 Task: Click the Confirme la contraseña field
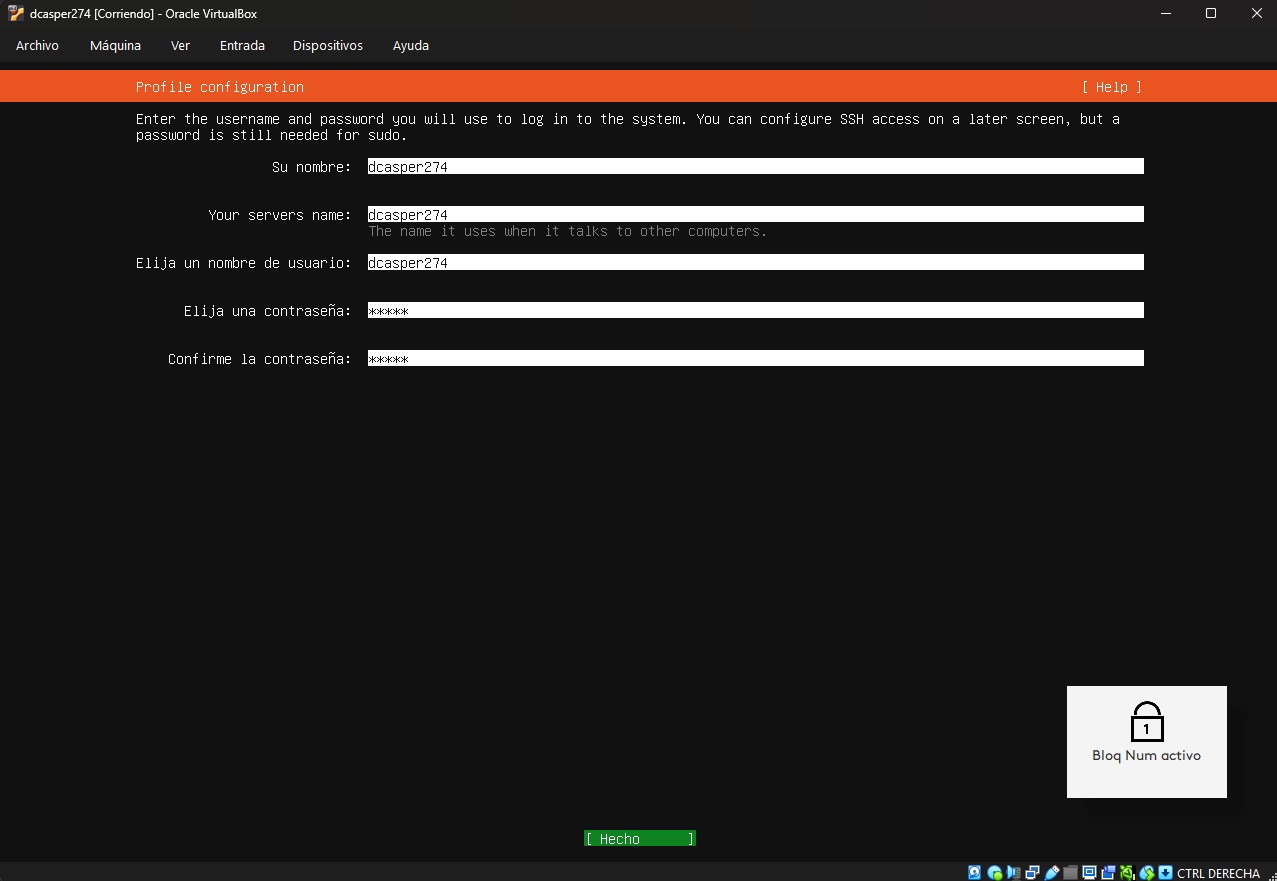[x=755, y=359]
